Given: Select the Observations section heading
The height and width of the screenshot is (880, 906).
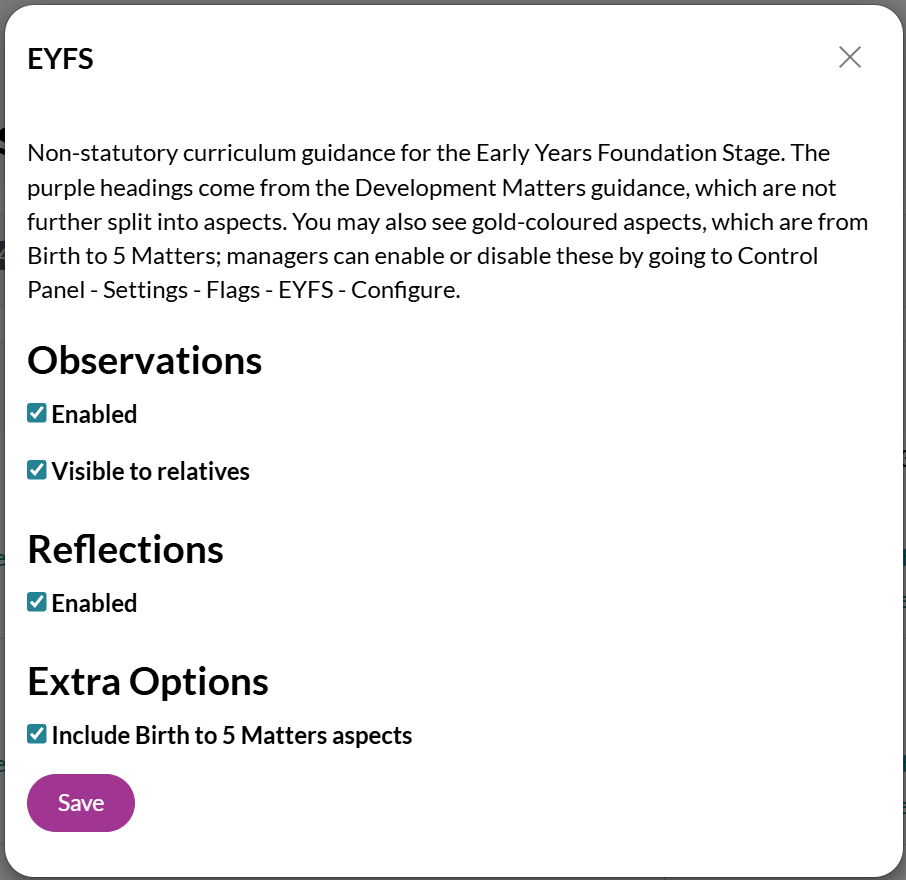Looking at the screenshot, I should coord(144,361).
